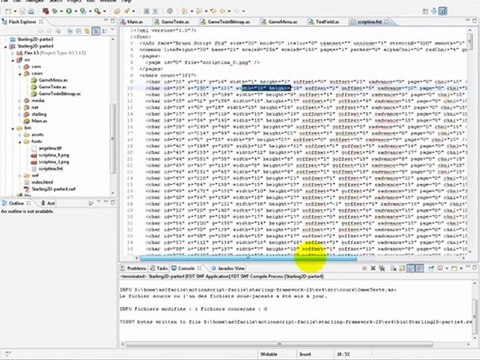Select scriptina.fnt in the fonts folder
The height and width of the screenshot is (360, 480).
click(x=50, y=169)
